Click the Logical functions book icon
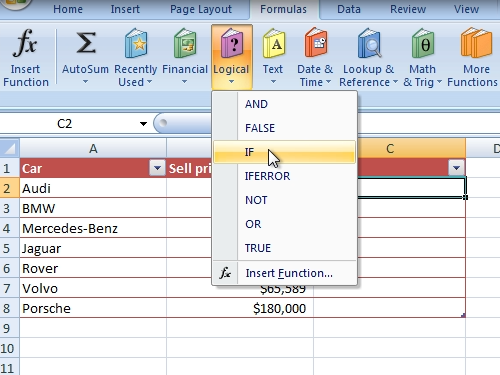The height and width of the screenshot is (375, 500). pyautogui.click(x=232, y=43)
